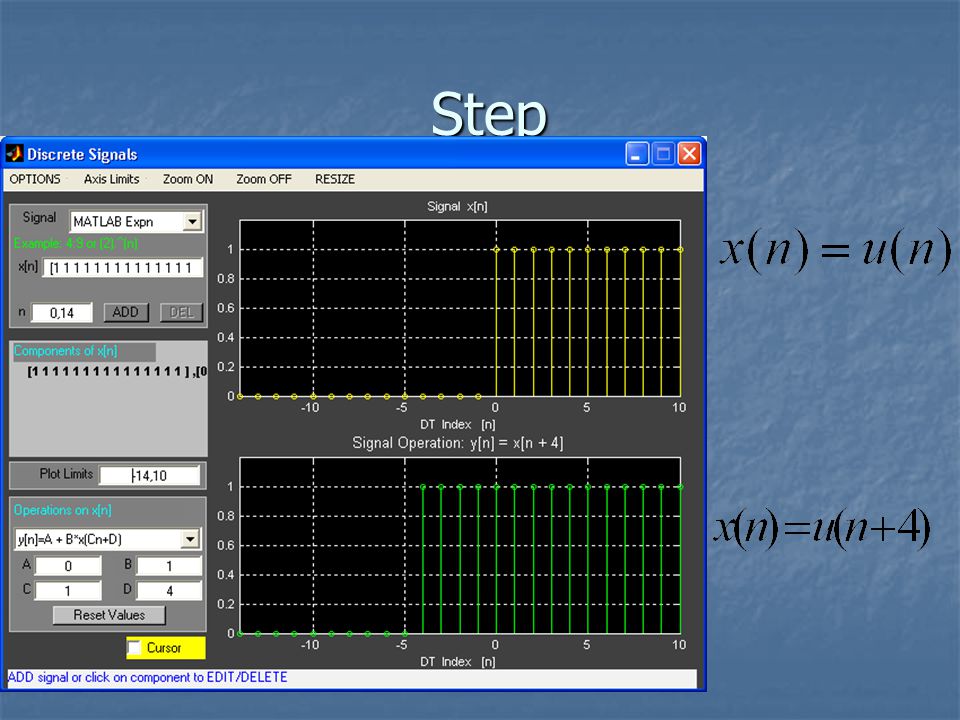Click the Components of x[n] heading

pos(66,351)
